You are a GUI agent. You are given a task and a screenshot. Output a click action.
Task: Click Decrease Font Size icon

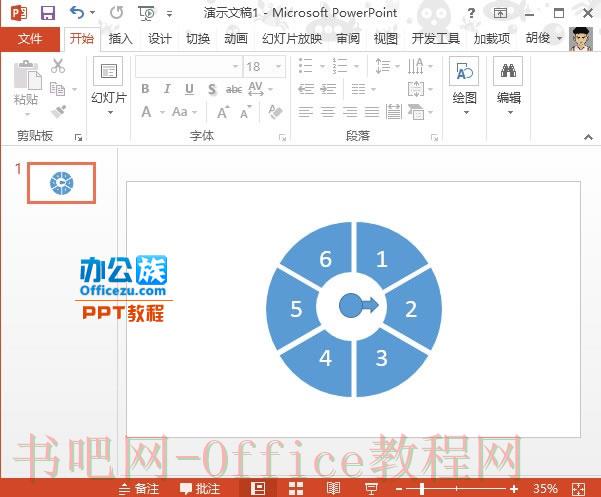(x=245, y=112)
